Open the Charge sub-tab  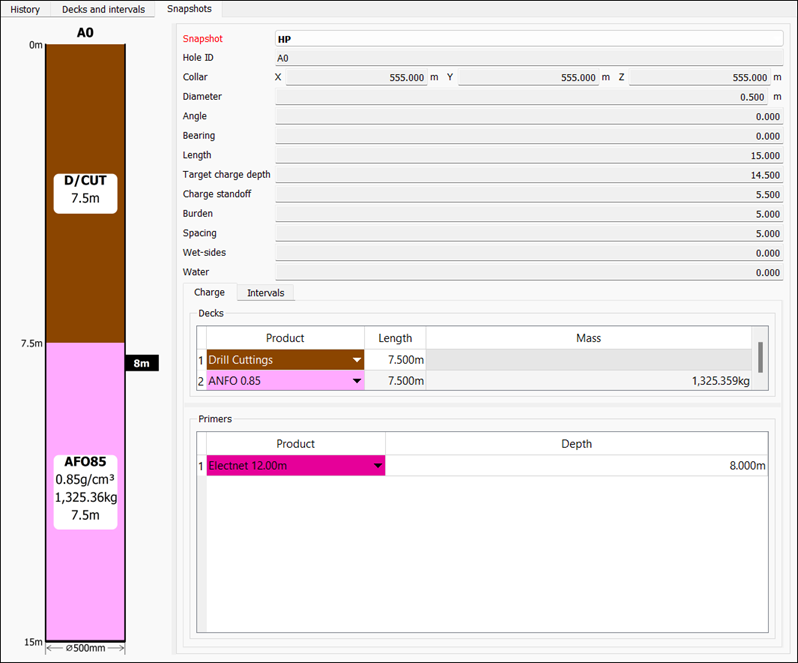click(209, 292)
